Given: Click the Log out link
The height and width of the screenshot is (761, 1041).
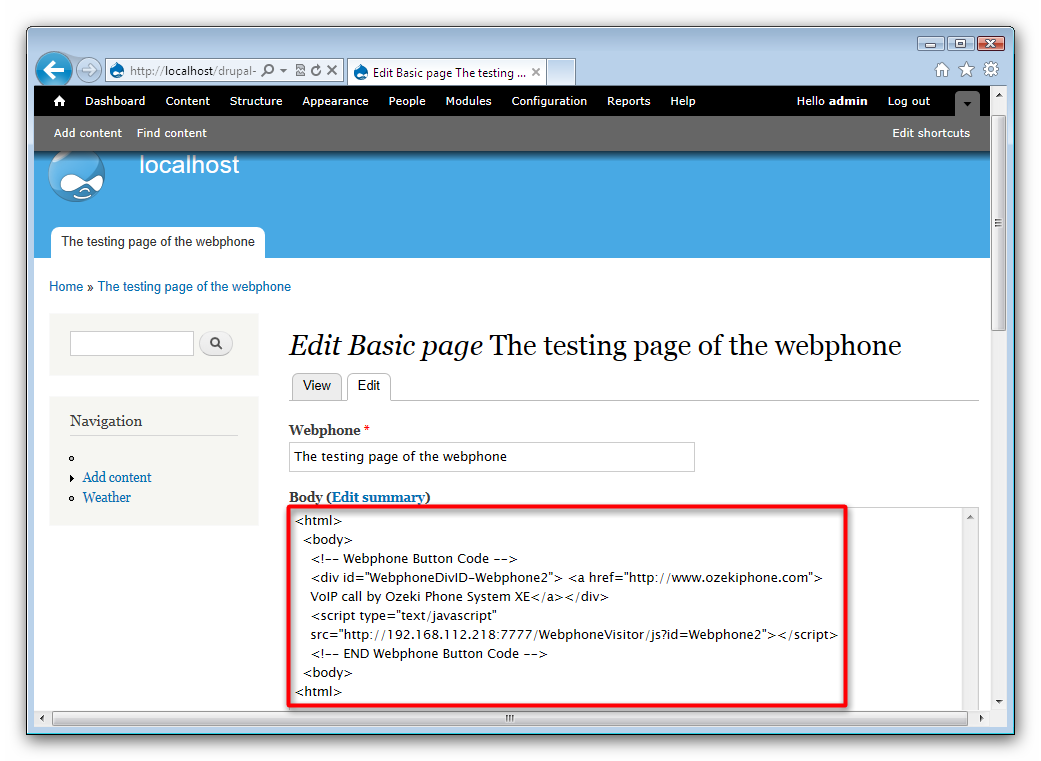Looking at the screenshot, I should pyautogui.click(x=908, y=101).
